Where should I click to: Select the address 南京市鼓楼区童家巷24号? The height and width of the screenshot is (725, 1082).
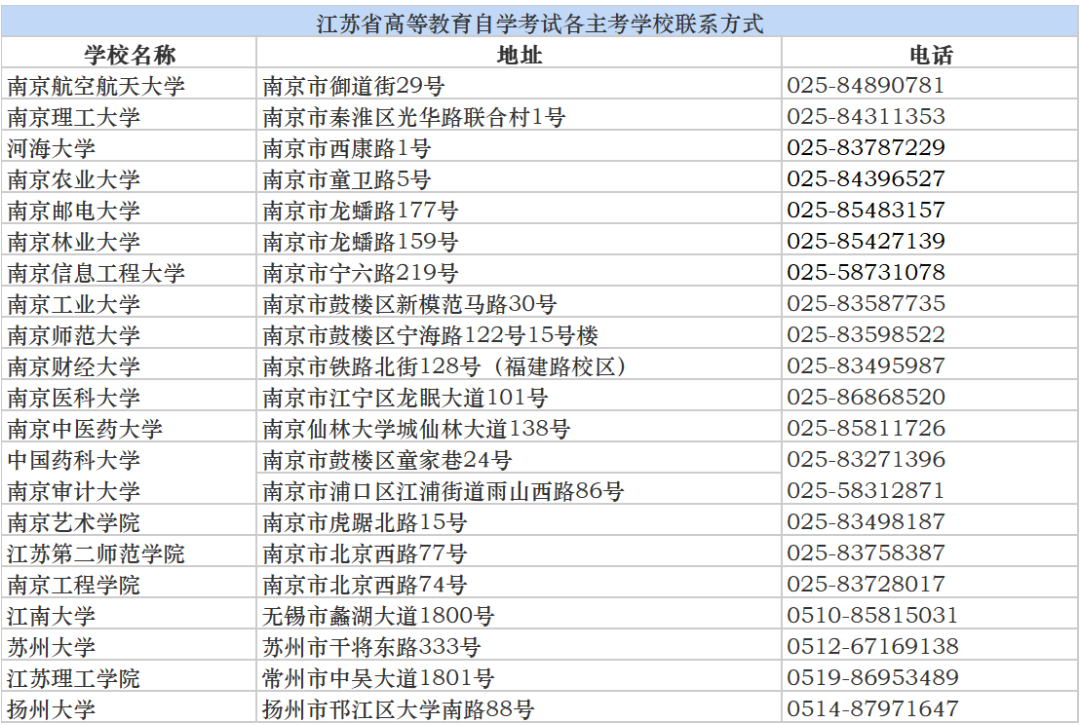pyautogui.click(x=387, y=460)
